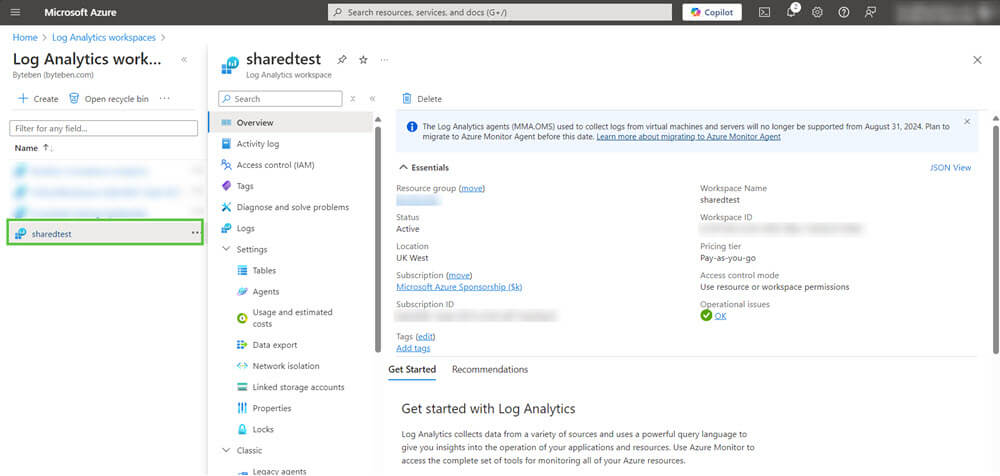Close the sharedtest blade
Screen dimensions: 1000x476
pyautogui.click(x=977, y=59)
